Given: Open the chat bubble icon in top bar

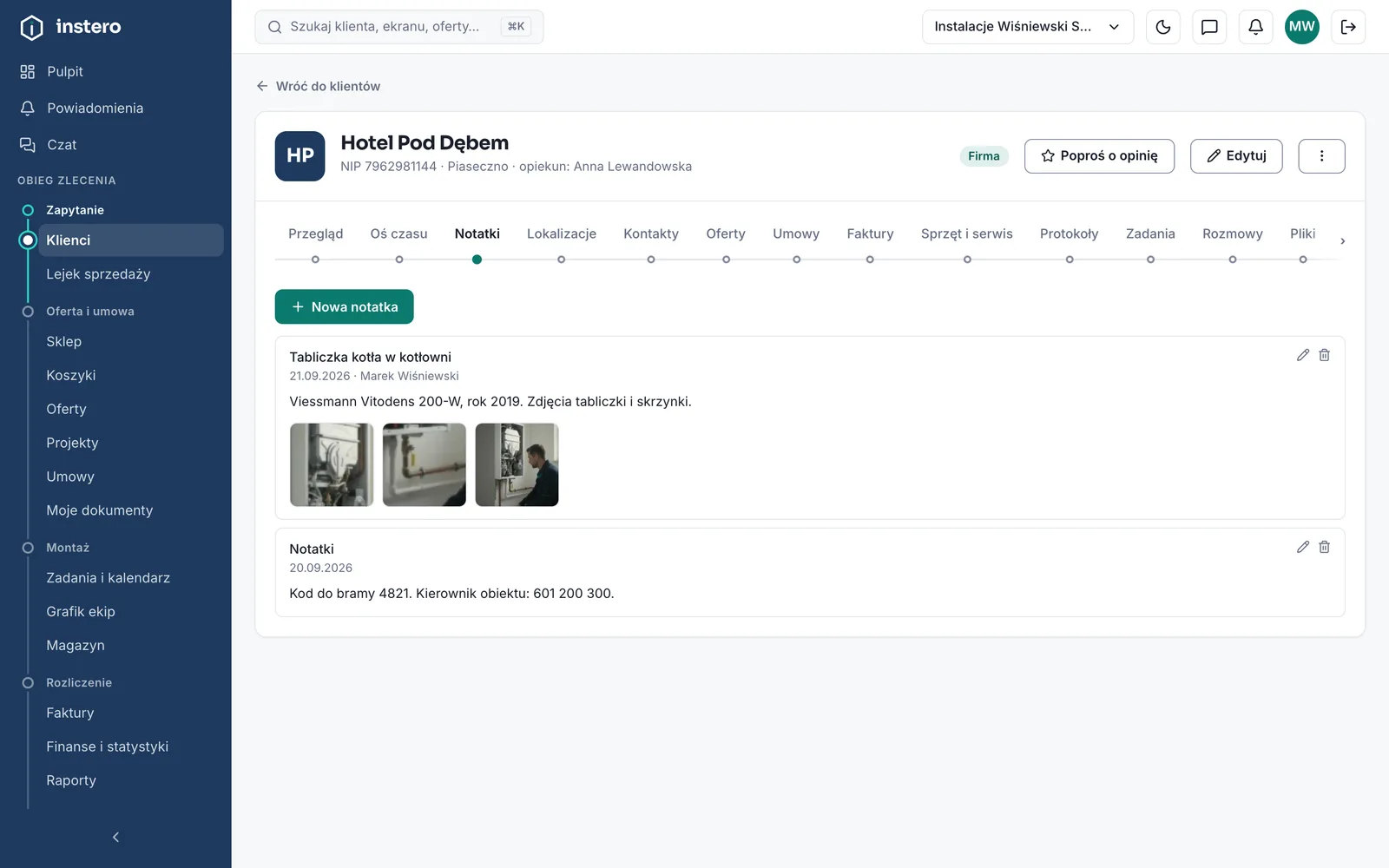Looking at the screenshot, I should click(1209, 27).
